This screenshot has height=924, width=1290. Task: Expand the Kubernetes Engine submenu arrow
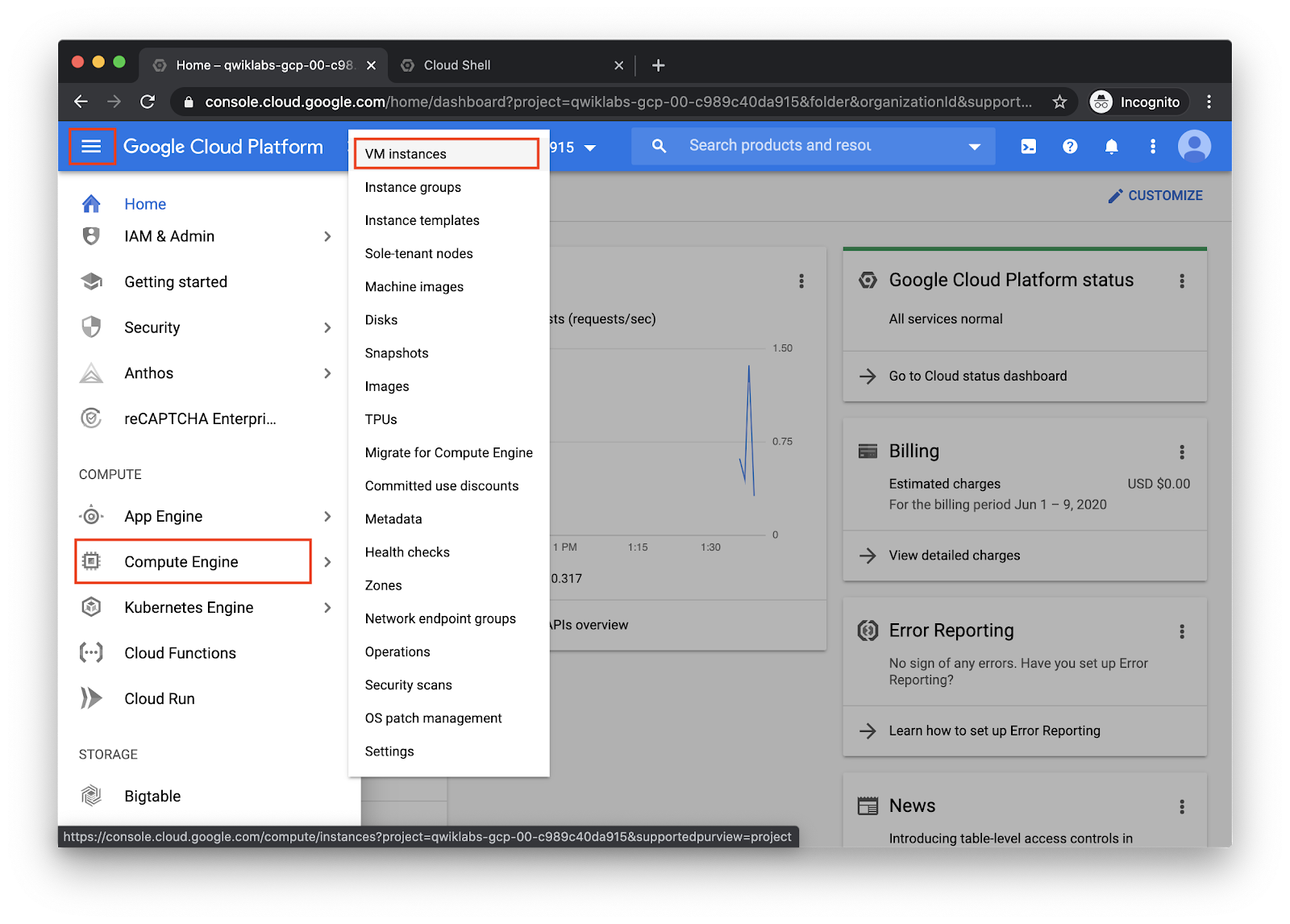coord(327,607)
